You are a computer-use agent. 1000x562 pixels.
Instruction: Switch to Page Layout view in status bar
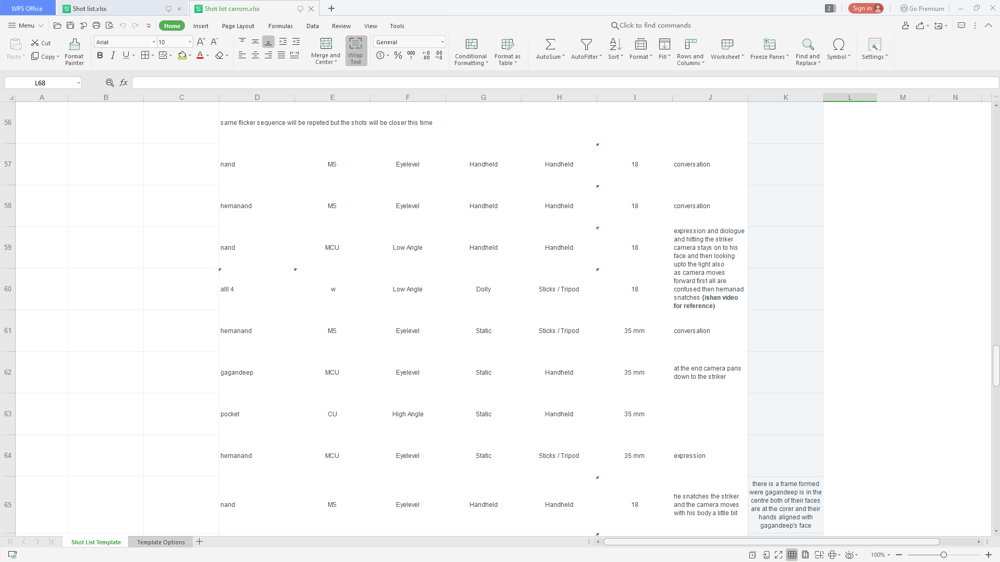[805, 555]
